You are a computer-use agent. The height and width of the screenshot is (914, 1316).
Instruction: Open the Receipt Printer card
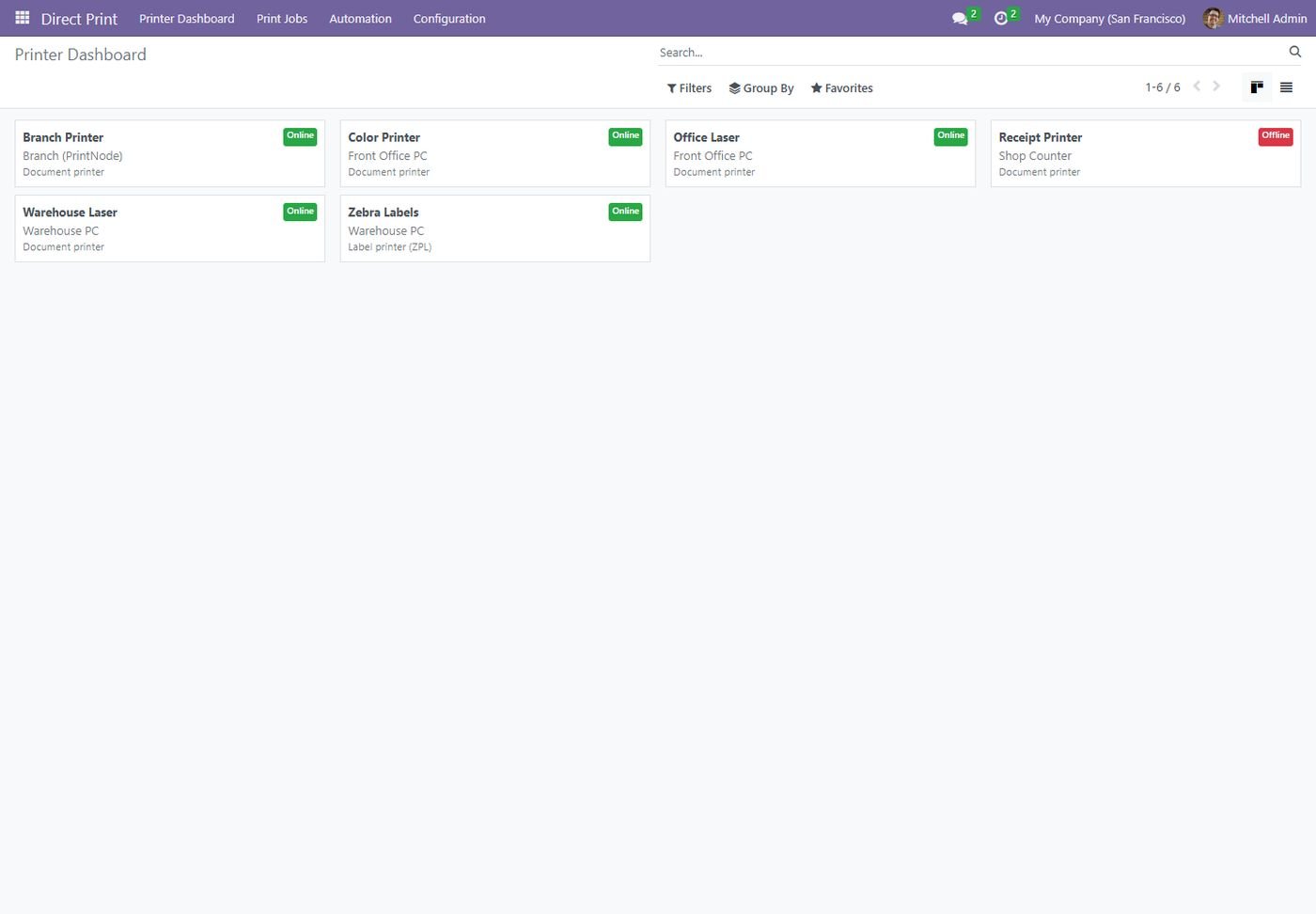(1146, 153)
